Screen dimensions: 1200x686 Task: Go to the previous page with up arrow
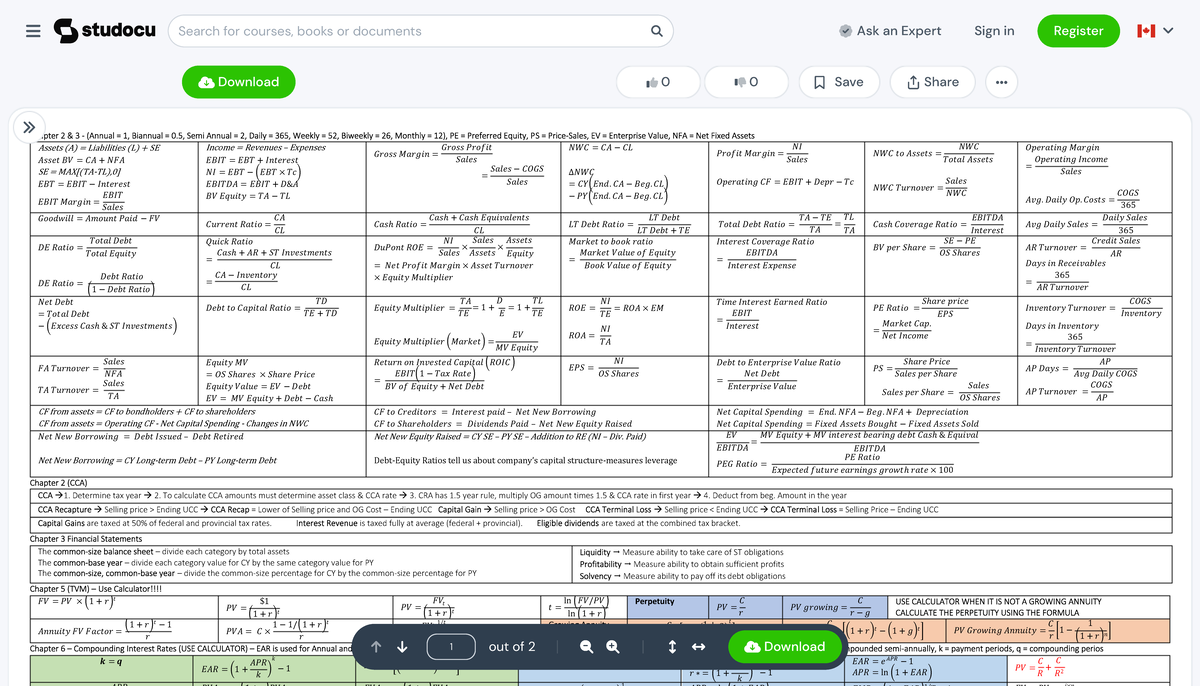[375, 647]
